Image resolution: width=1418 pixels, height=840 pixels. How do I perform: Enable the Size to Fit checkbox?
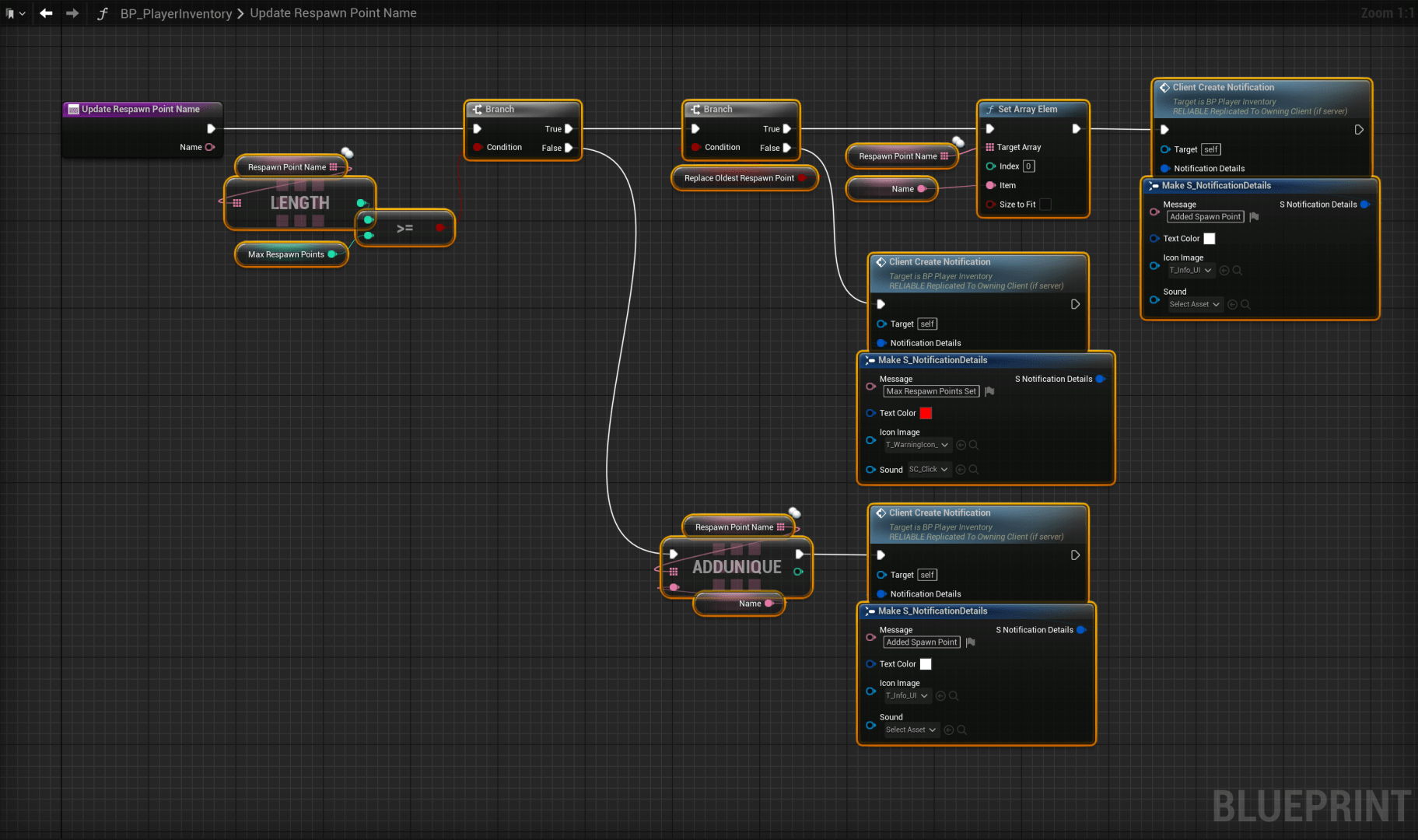click(1045, 205)
